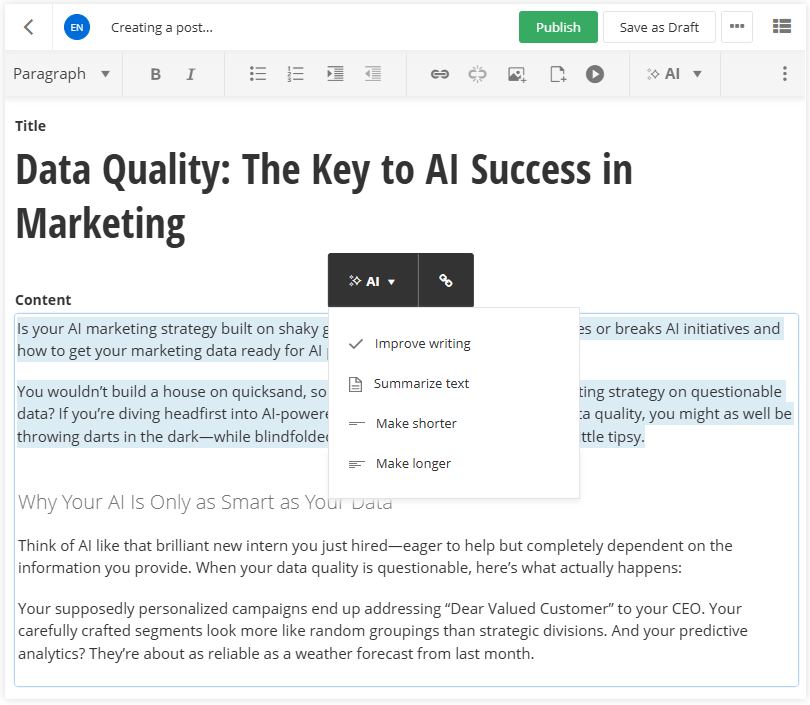Expand the AI dropdown in the main toolbar

click(675, 74)
